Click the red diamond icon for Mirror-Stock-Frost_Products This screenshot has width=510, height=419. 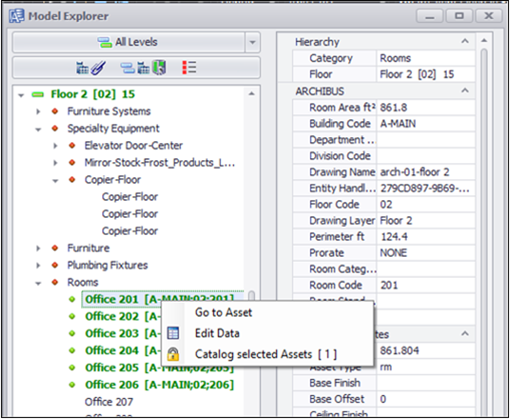[x=72, y=163]
